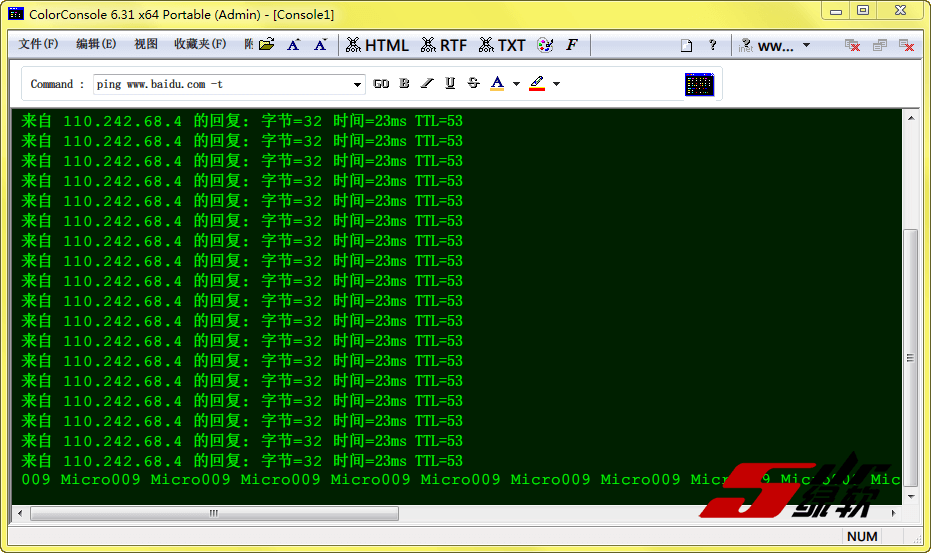Export console output as RTF
931x553 pixels.
(444, 45)
